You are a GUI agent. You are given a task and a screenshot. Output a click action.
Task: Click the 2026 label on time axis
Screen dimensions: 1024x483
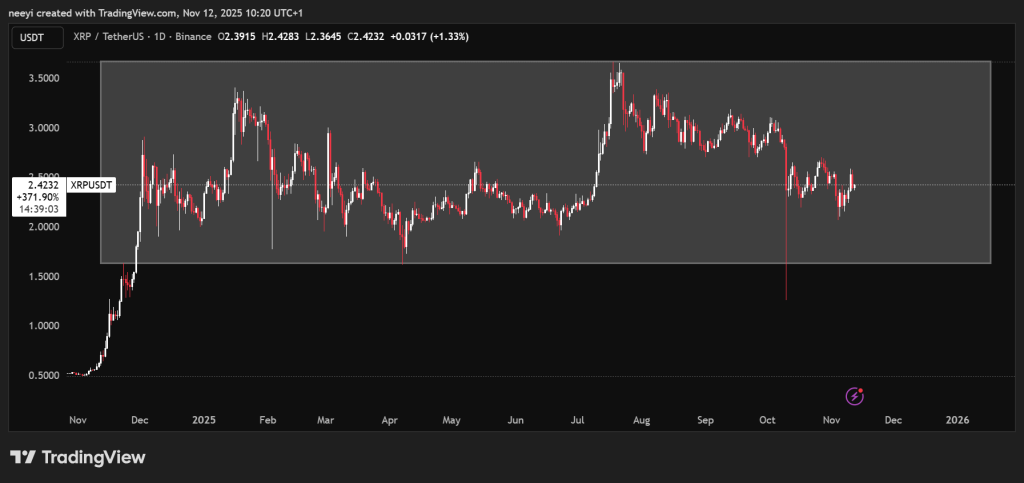point(958,421)
